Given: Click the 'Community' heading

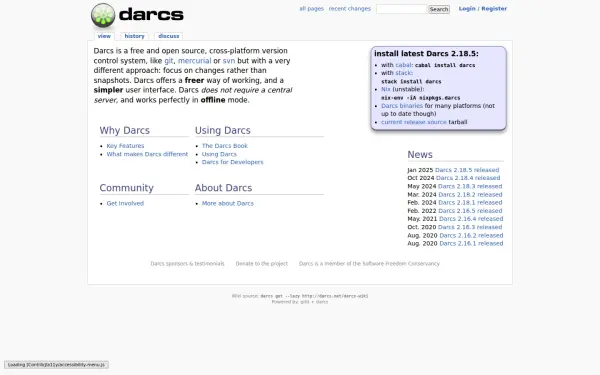Looking at the screenshot, I should tap(127, 188).
